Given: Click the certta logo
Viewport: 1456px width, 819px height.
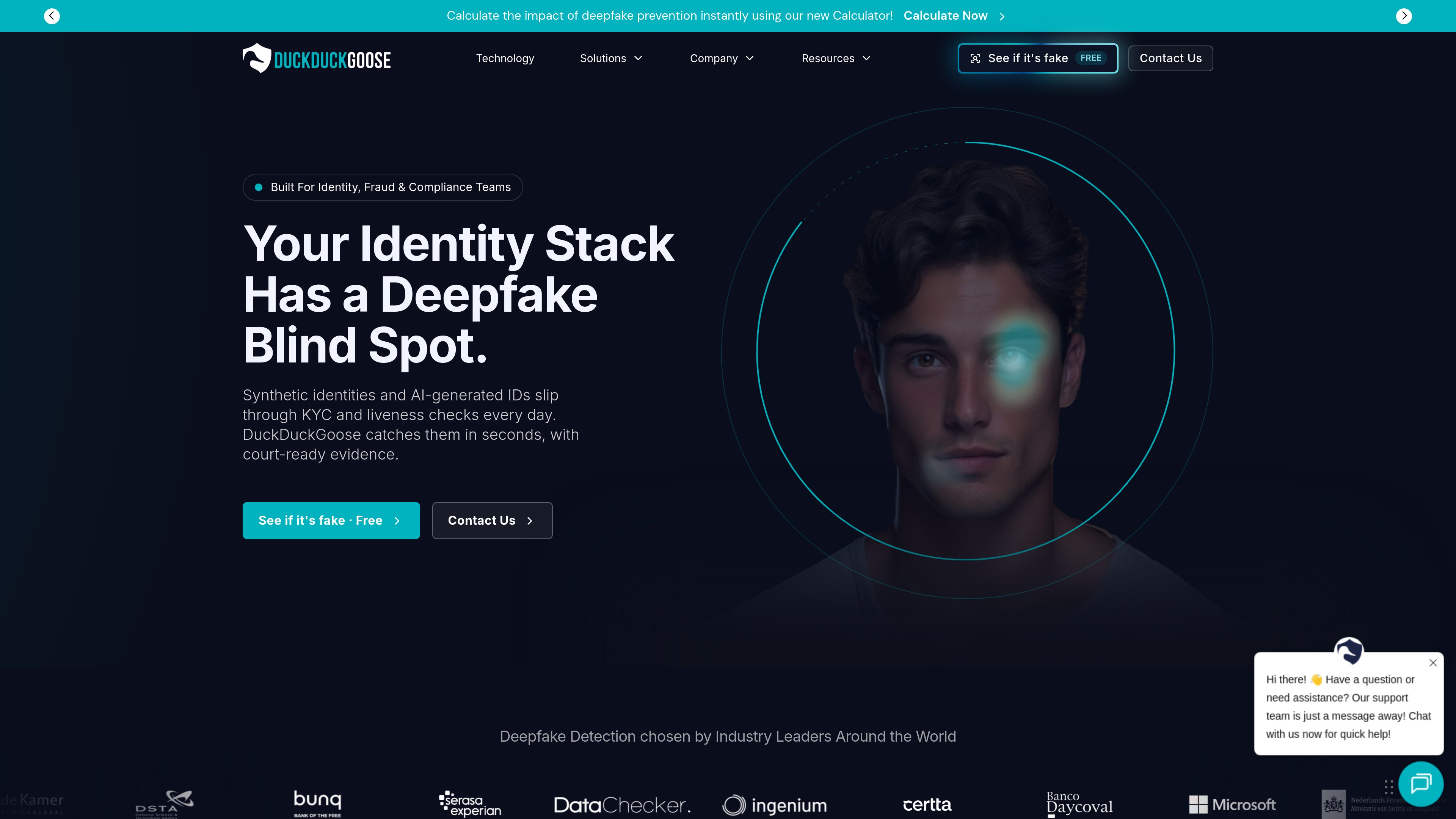Looking at the screenshot, I should click(x=927, y=804).
